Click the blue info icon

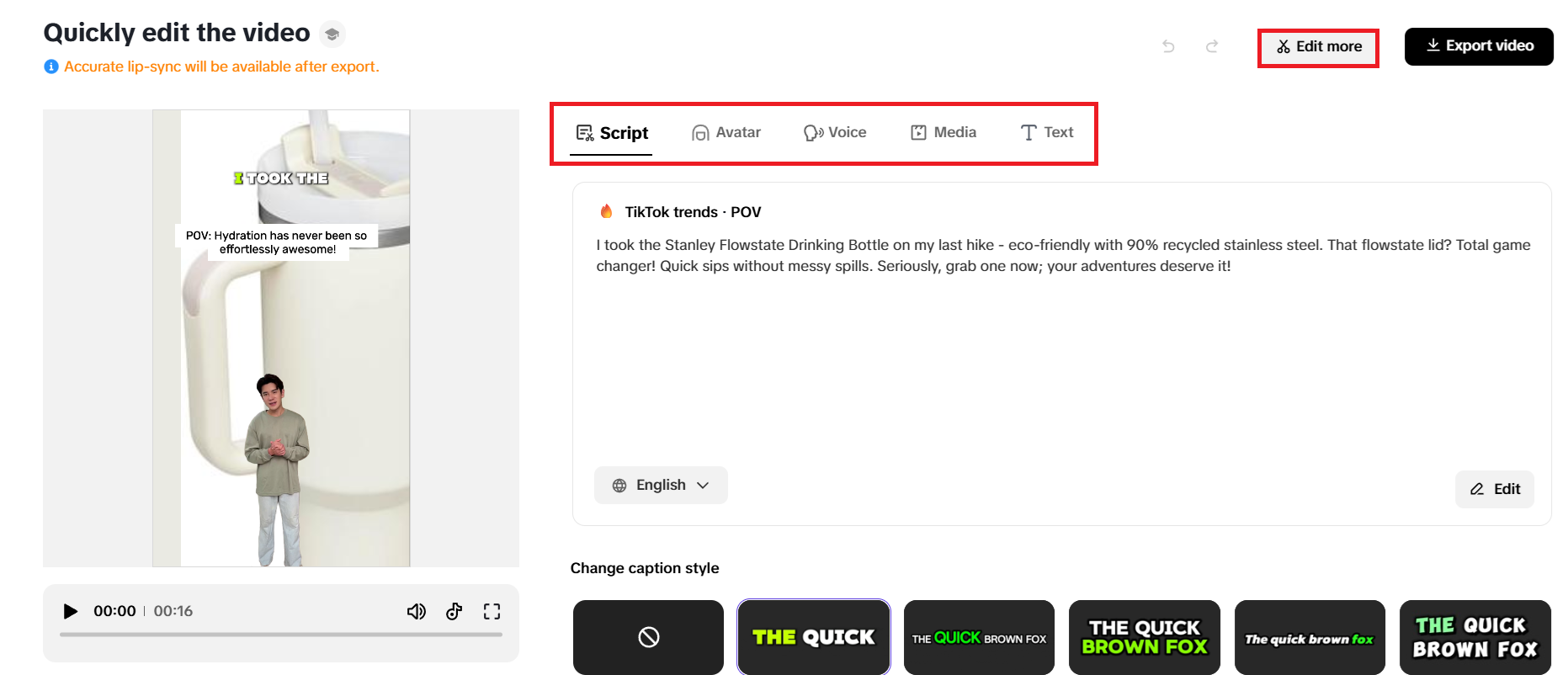click(51, 66)
